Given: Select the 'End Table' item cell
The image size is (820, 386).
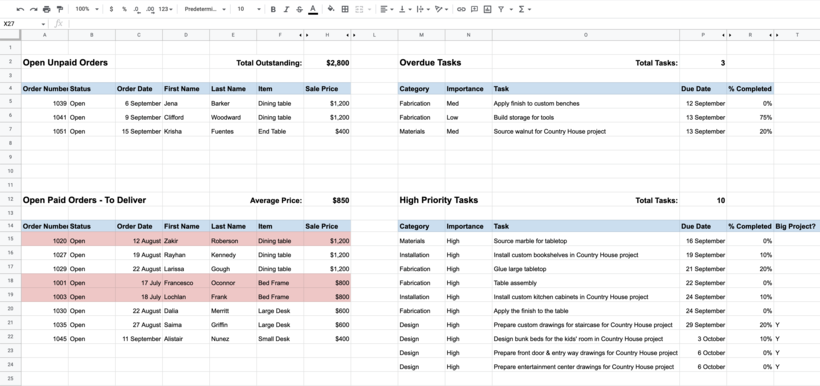Looking at the screenshot, I should [x=280, y=132].
